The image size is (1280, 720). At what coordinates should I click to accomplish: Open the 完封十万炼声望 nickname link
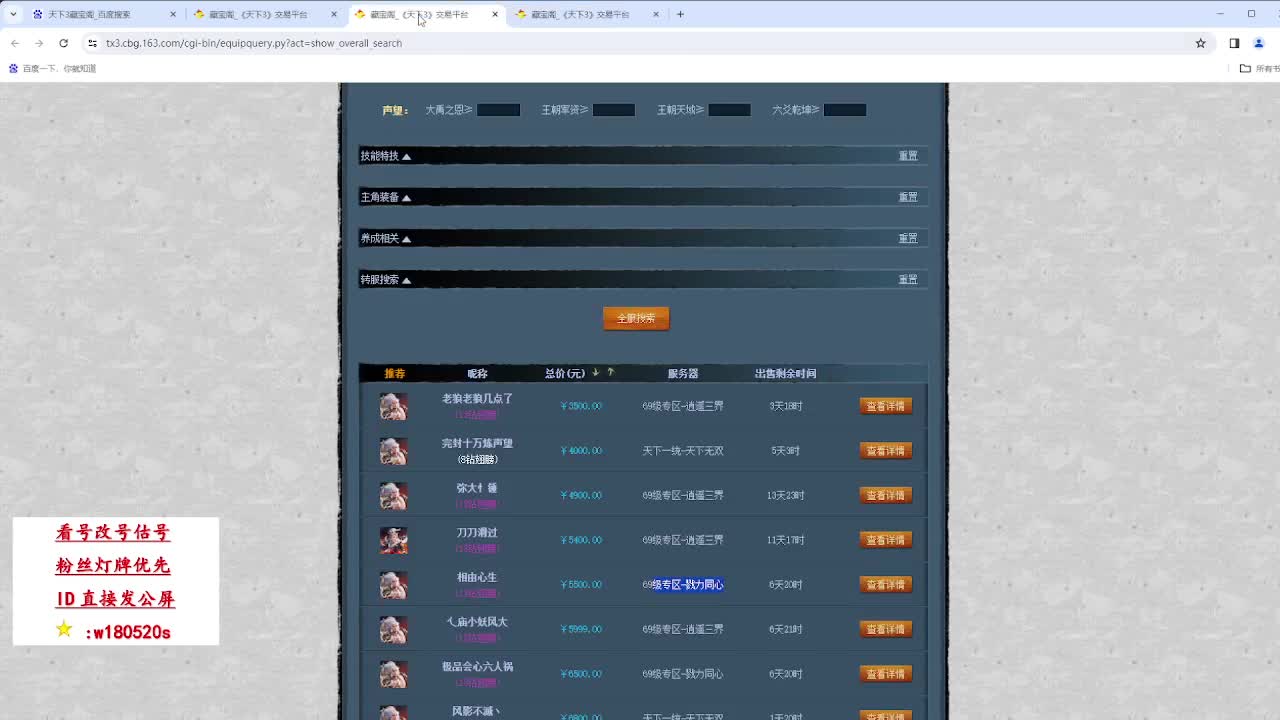coord(477,443)
